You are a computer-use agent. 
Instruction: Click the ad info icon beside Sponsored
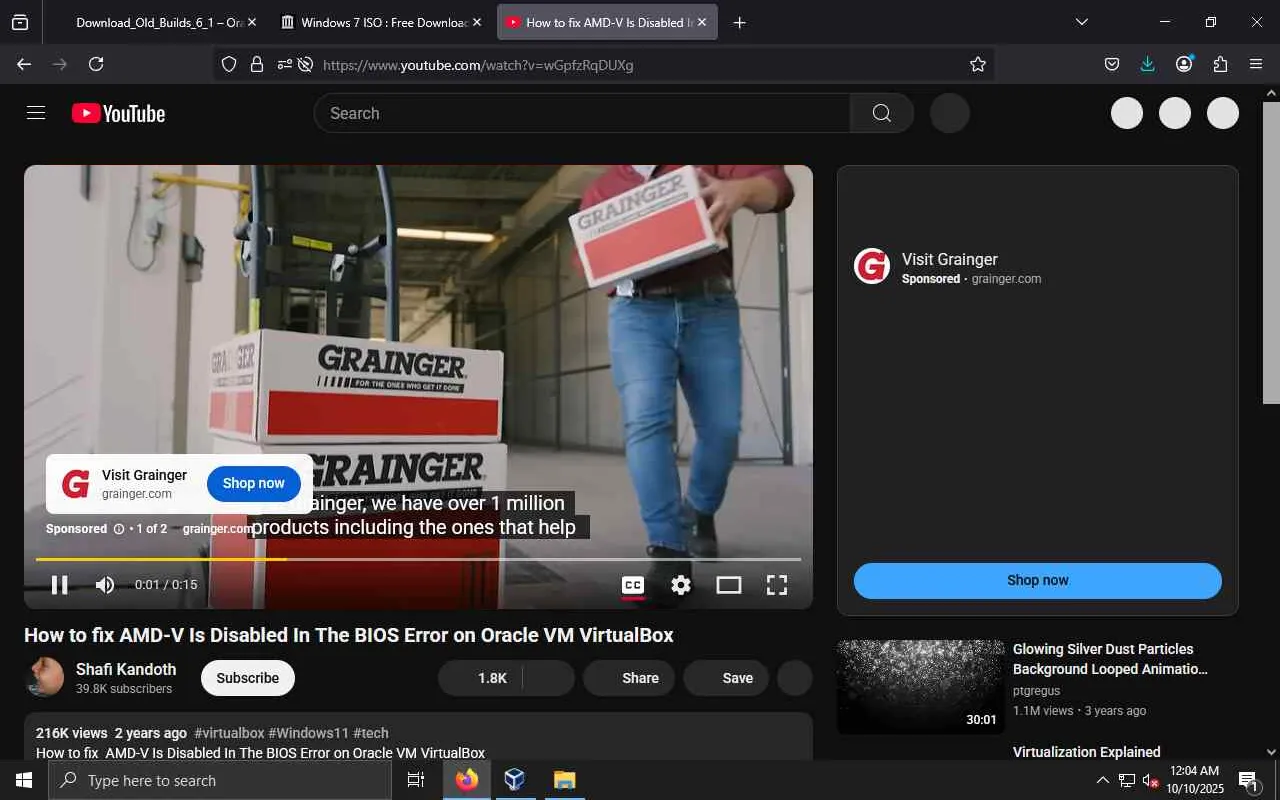(119, 529)
